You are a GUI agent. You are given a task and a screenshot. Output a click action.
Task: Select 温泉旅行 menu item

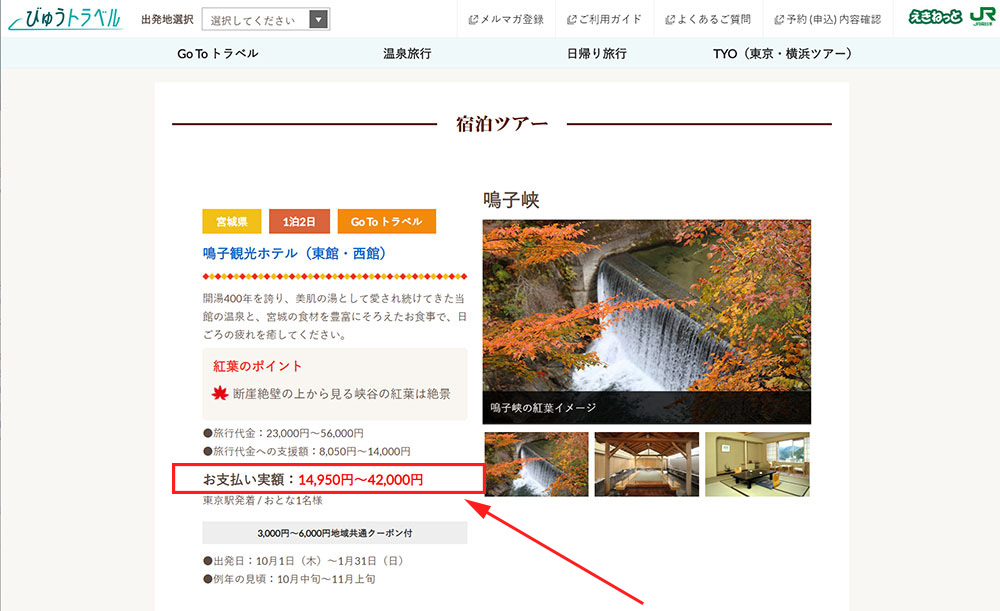(407, 54)
